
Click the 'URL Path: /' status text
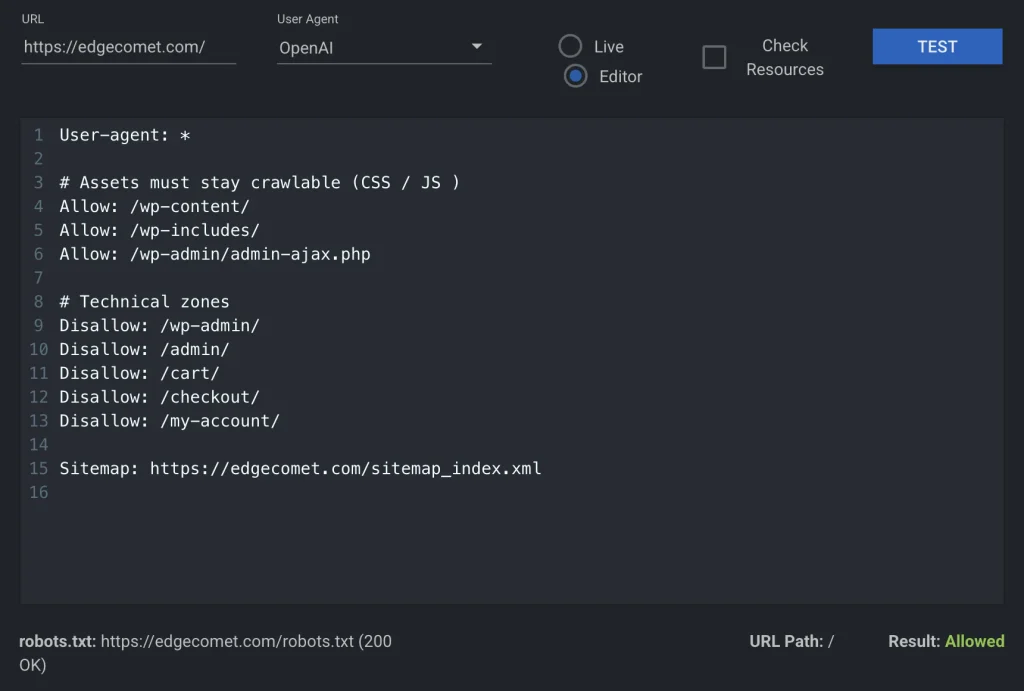click(x=792, y=641)
